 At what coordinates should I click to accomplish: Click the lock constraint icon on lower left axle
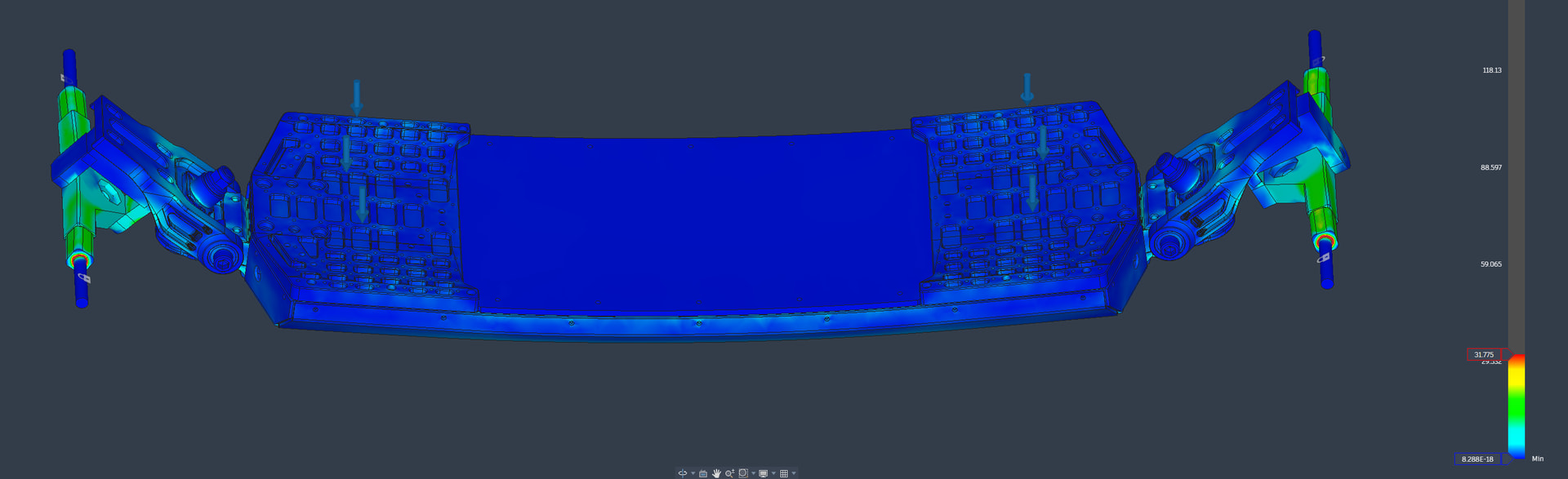click(x=84, y=278)
